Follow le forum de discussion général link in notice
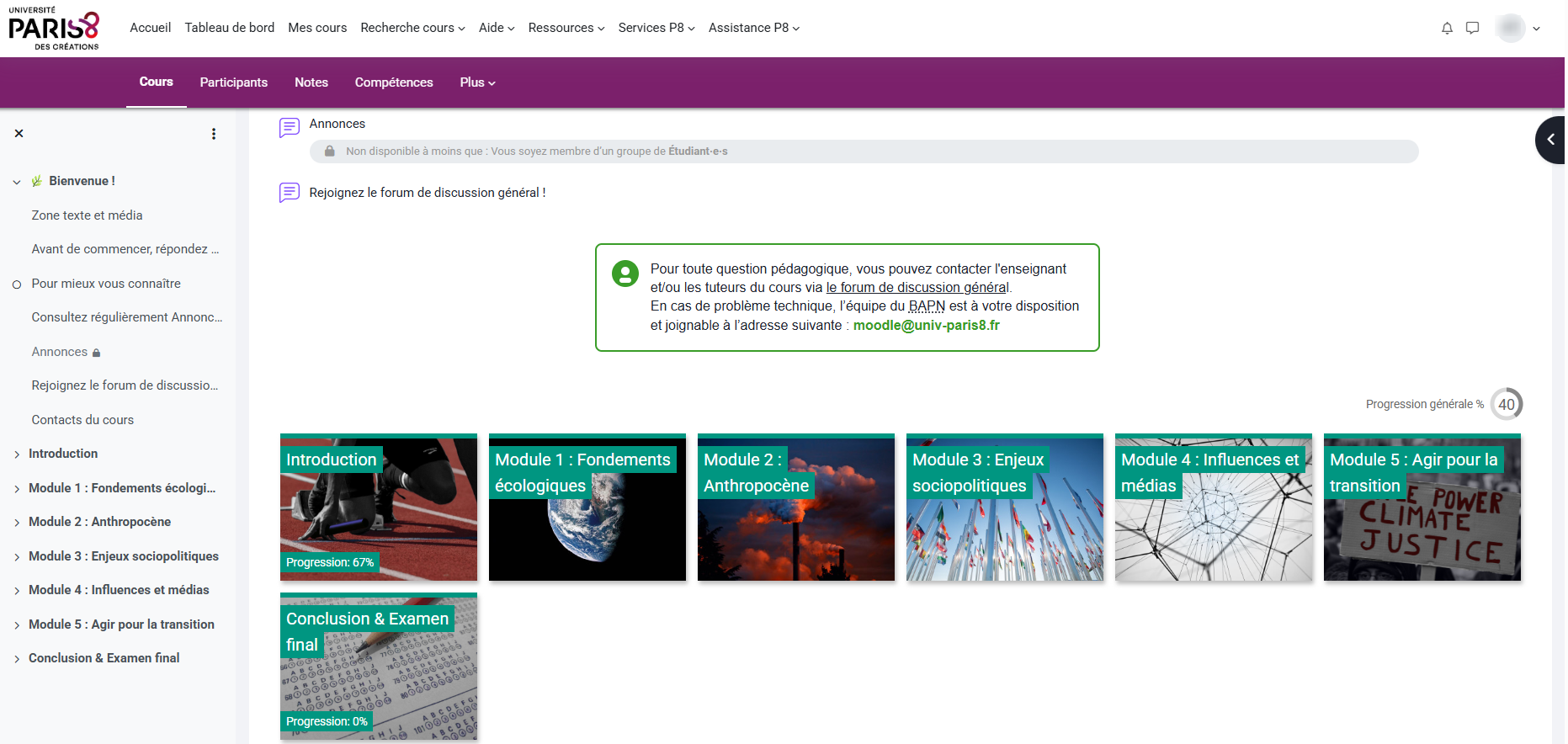Screen dimensions: 1568x744 tap(917, 288)
